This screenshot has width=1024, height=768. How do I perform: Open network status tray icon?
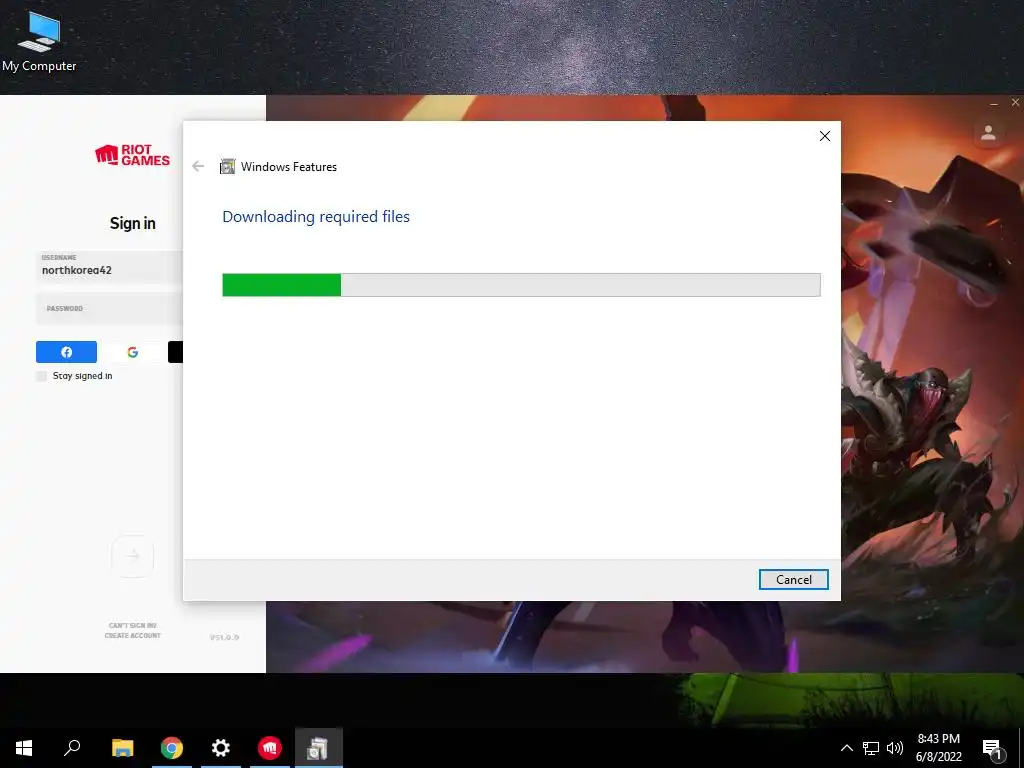tap(871, 748)
